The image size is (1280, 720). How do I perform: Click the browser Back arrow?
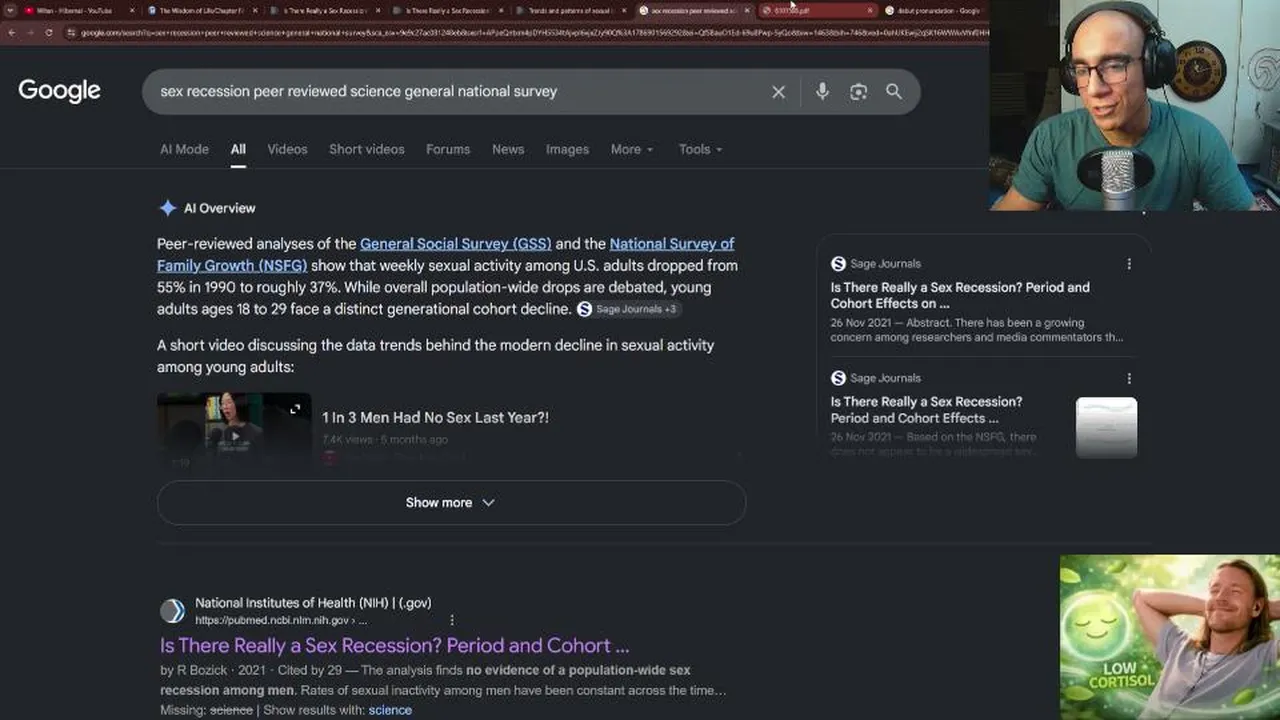pos(11,32)
